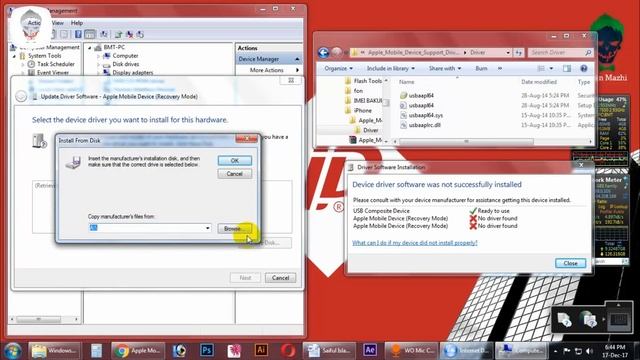
Task: Select Task Scheduler in the tree
Action: click(x=56, y=64)
